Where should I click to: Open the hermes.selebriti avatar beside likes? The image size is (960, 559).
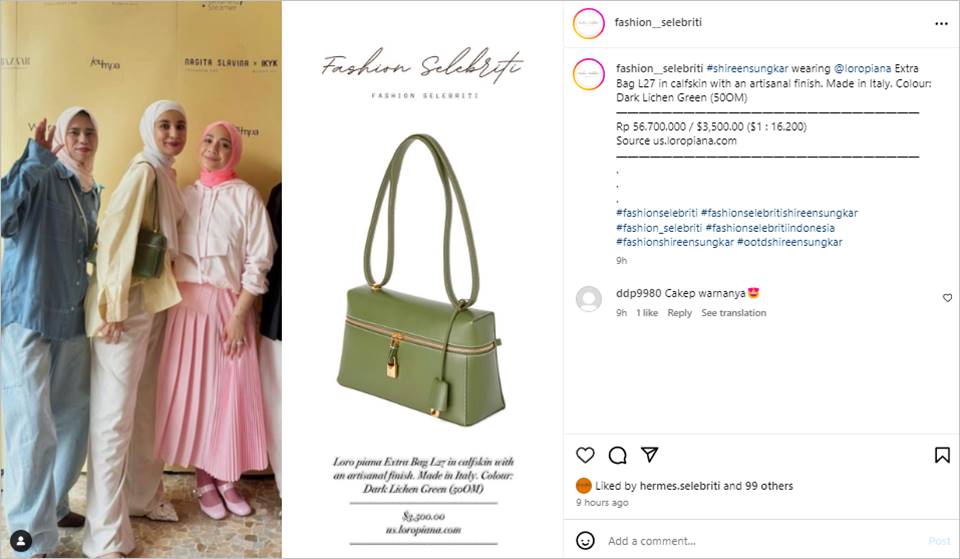click(583, 486)
